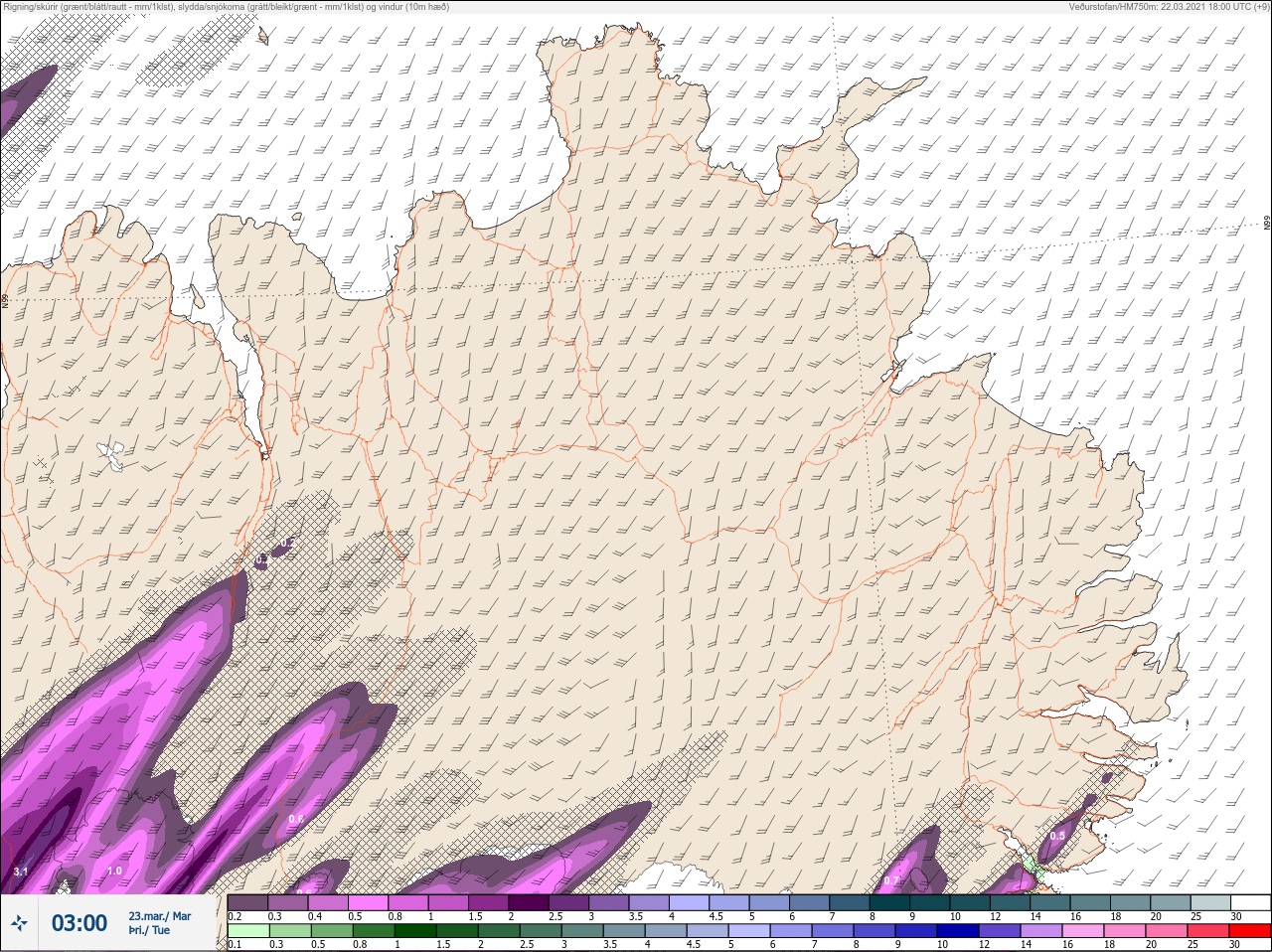This screenshot has height=952, width=1272.
Task: Click the red bottom legend swatch after 30
Action: point(1250,931)
